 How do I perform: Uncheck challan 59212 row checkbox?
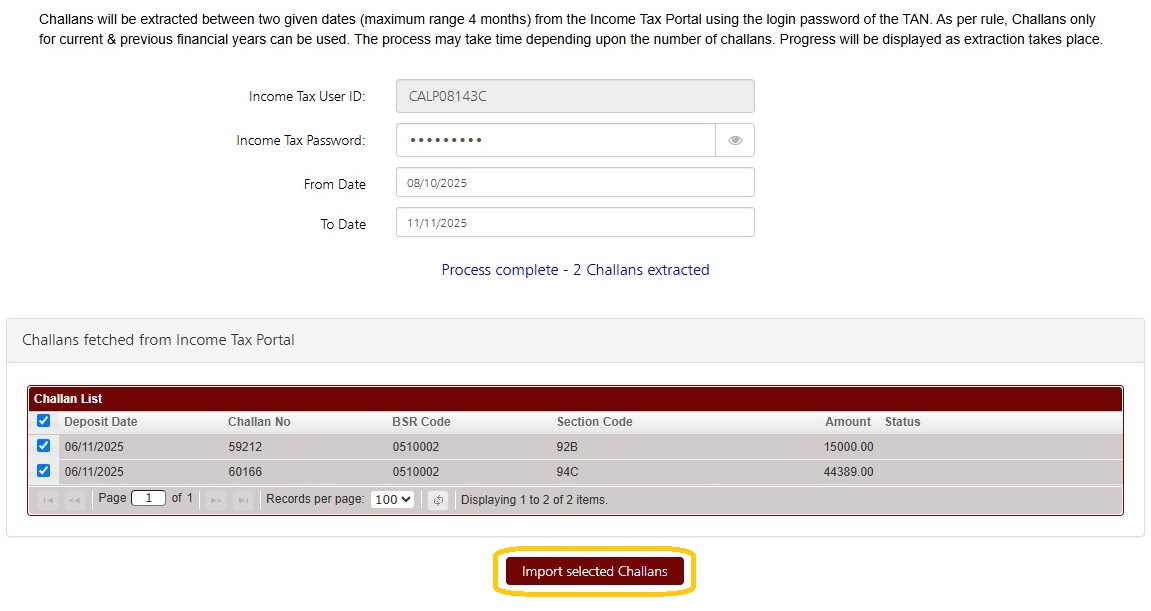pyautogui.click(x=43, y=446)
